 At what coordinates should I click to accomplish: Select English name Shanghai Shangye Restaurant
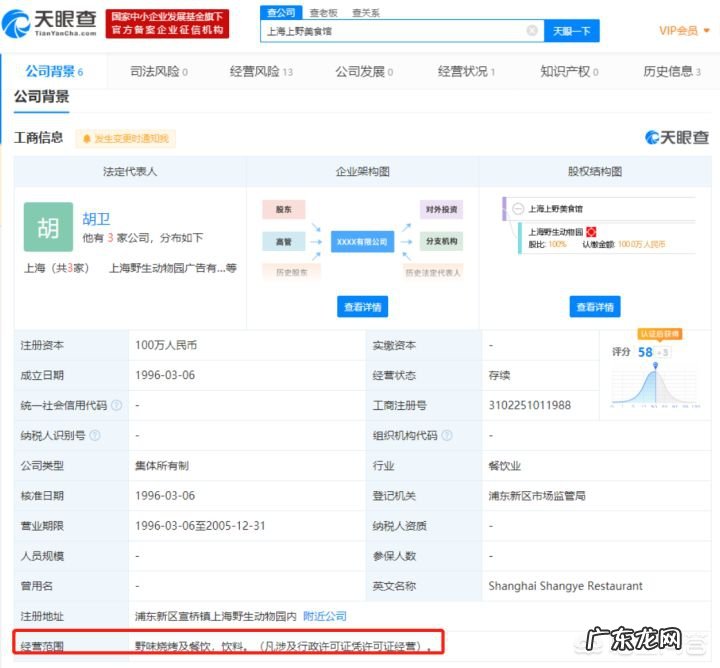pos(565,586)
